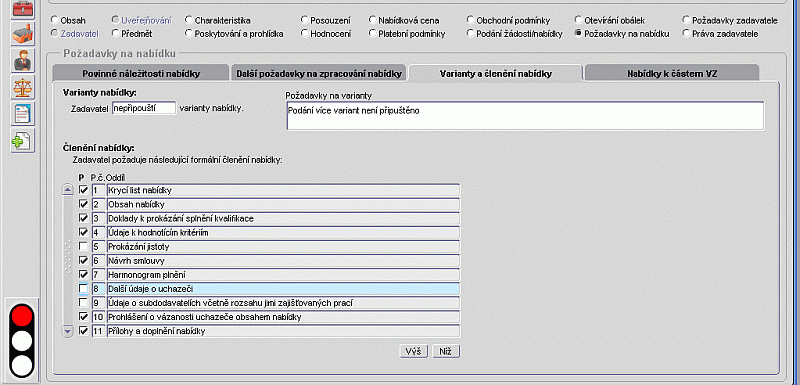Click the order number field of row 8
This screenshot has height=385, width=800.
click(98, 289)
